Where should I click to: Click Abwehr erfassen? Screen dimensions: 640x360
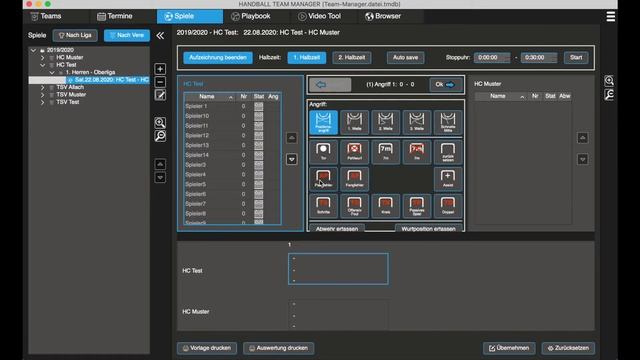click(337, 229)
